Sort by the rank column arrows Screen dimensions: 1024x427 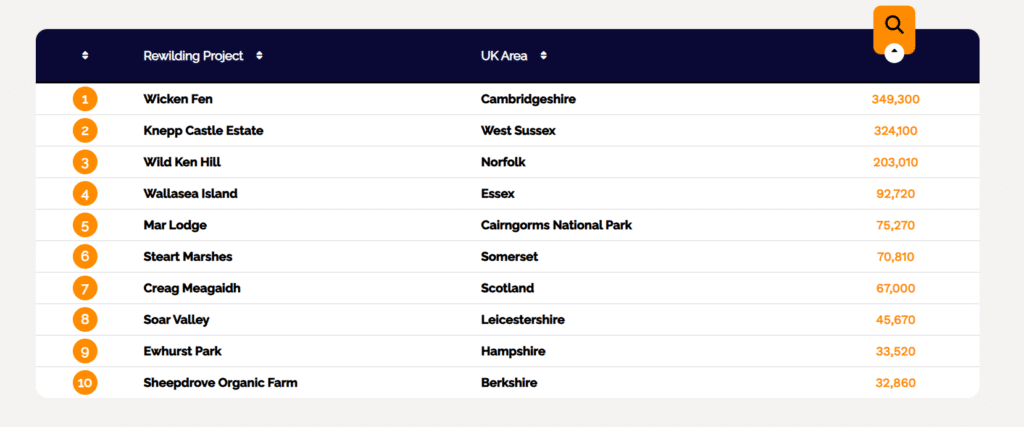point(85,56)
